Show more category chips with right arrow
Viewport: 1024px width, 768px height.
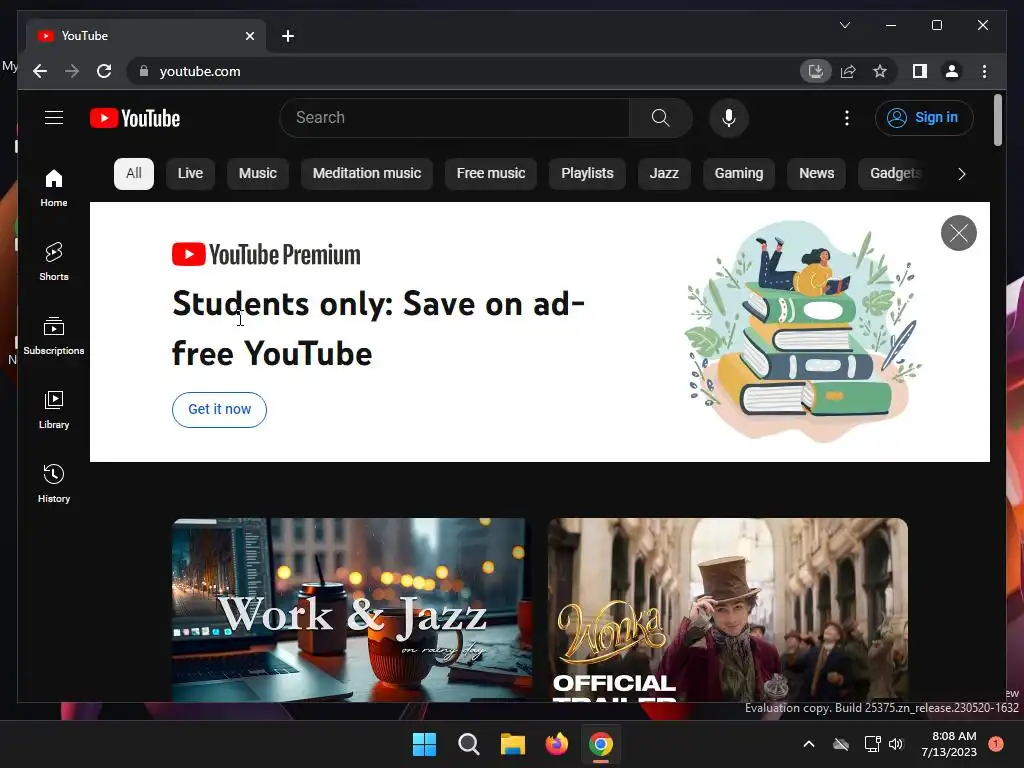[x=961, y=174]
